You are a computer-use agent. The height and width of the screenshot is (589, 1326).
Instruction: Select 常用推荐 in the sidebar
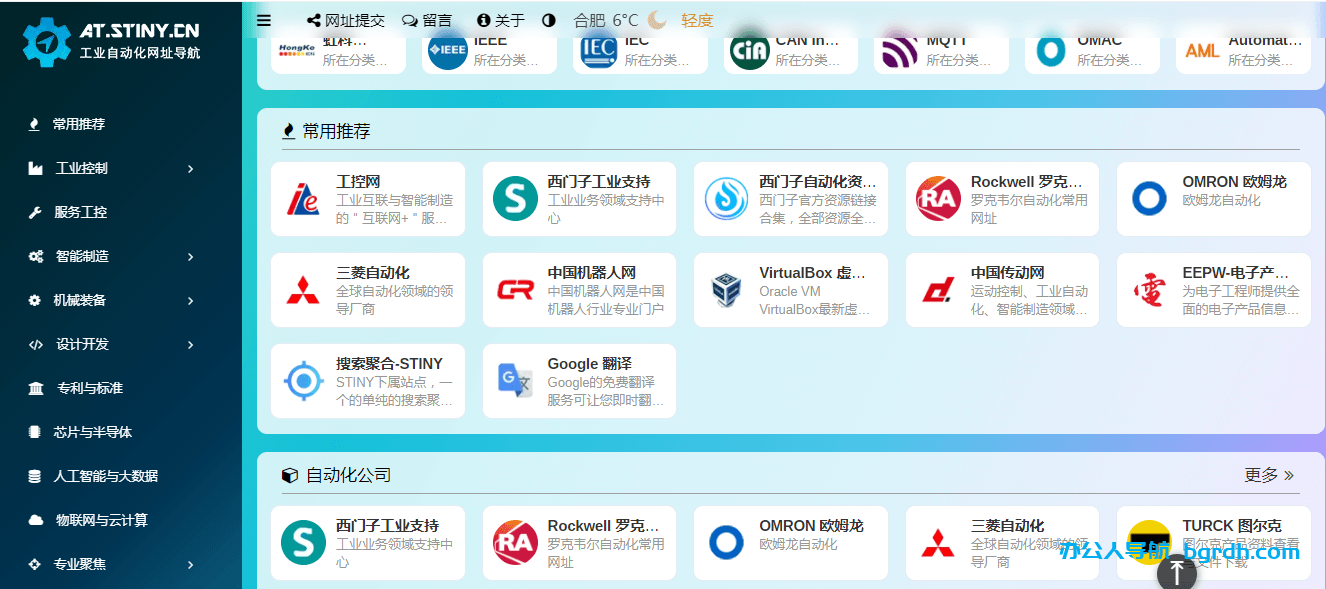click(x=78, y=124)
